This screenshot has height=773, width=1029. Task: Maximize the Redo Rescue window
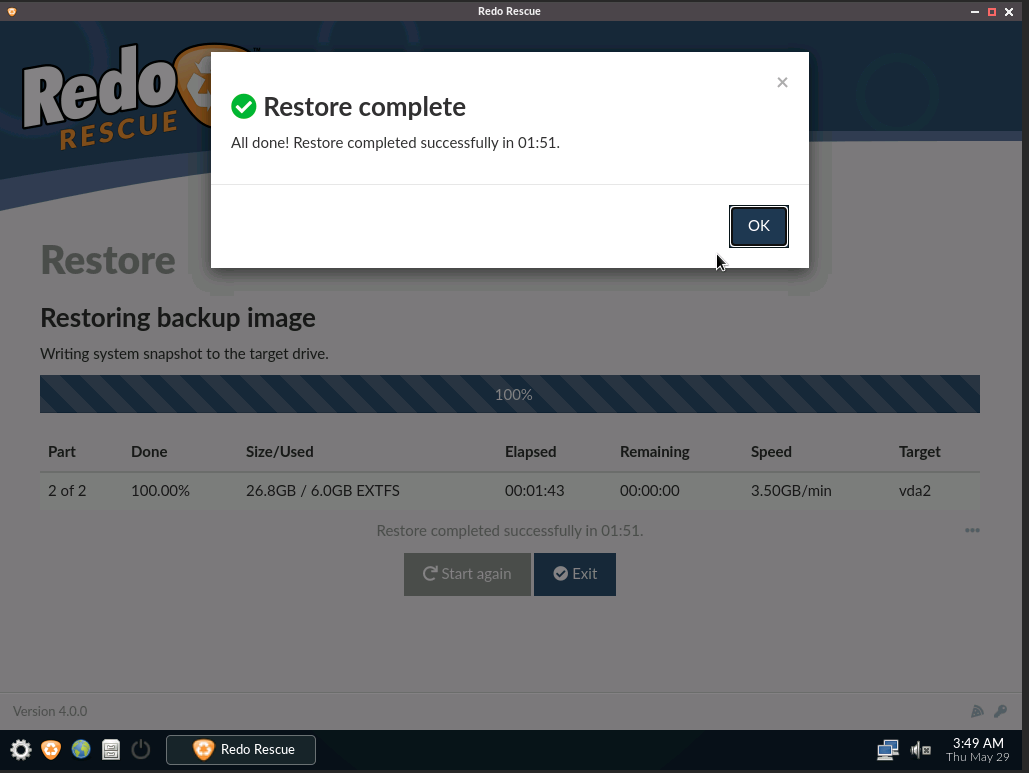click(992, 12)
